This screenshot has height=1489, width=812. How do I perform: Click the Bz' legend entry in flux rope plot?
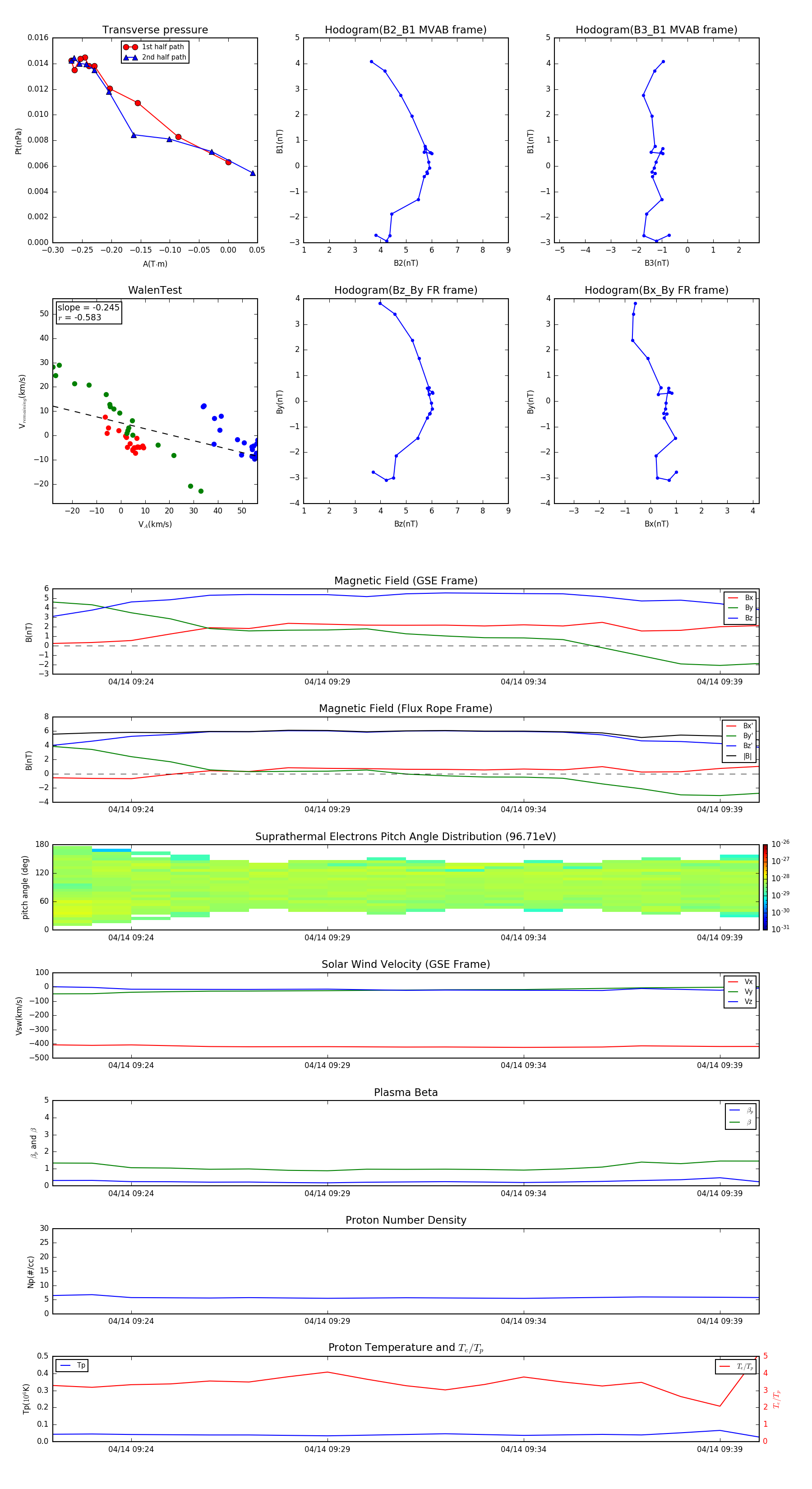tap(740, 746)
